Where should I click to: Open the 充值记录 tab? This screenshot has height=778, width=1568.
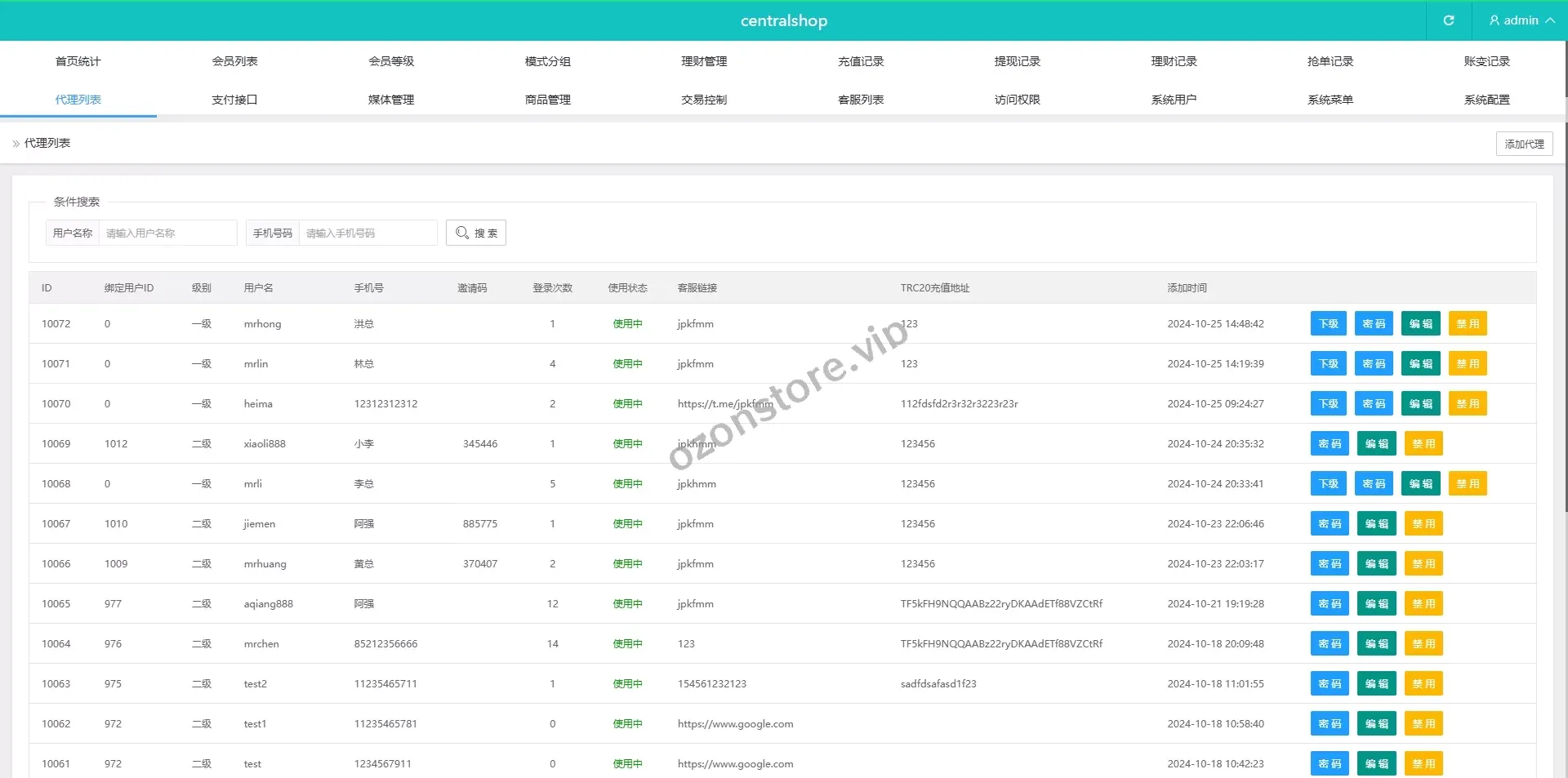861,61
